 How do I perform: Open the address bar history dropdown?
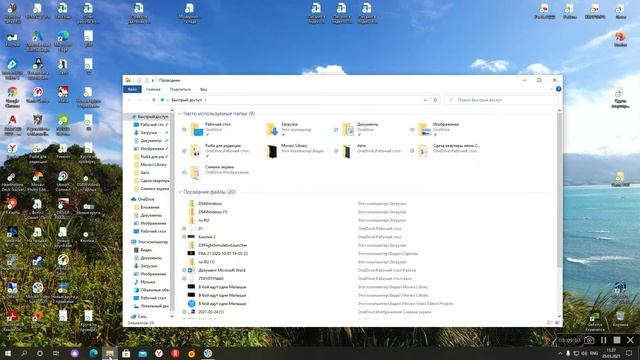point(425,100)
